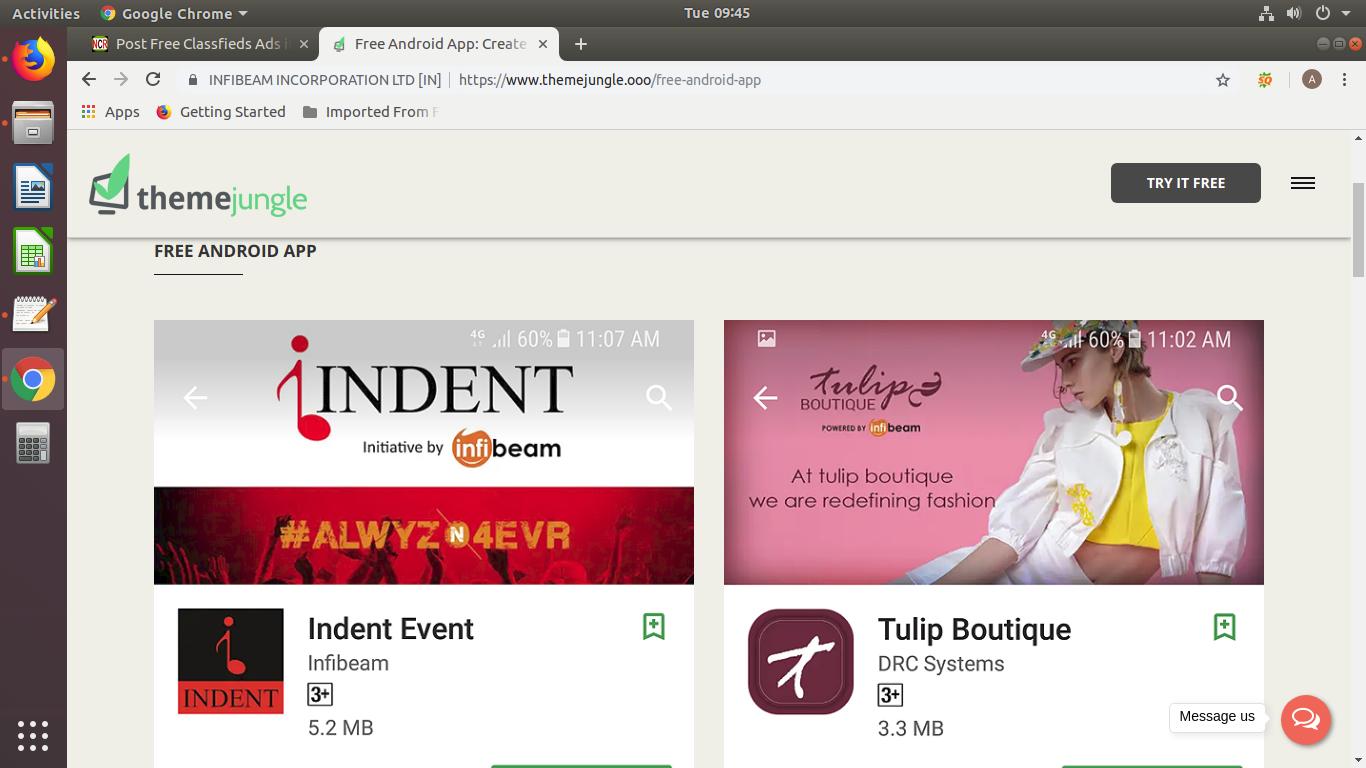Click the search icon on Indent banner
This screenshot has height=768, width=1366.
[658, 398]
